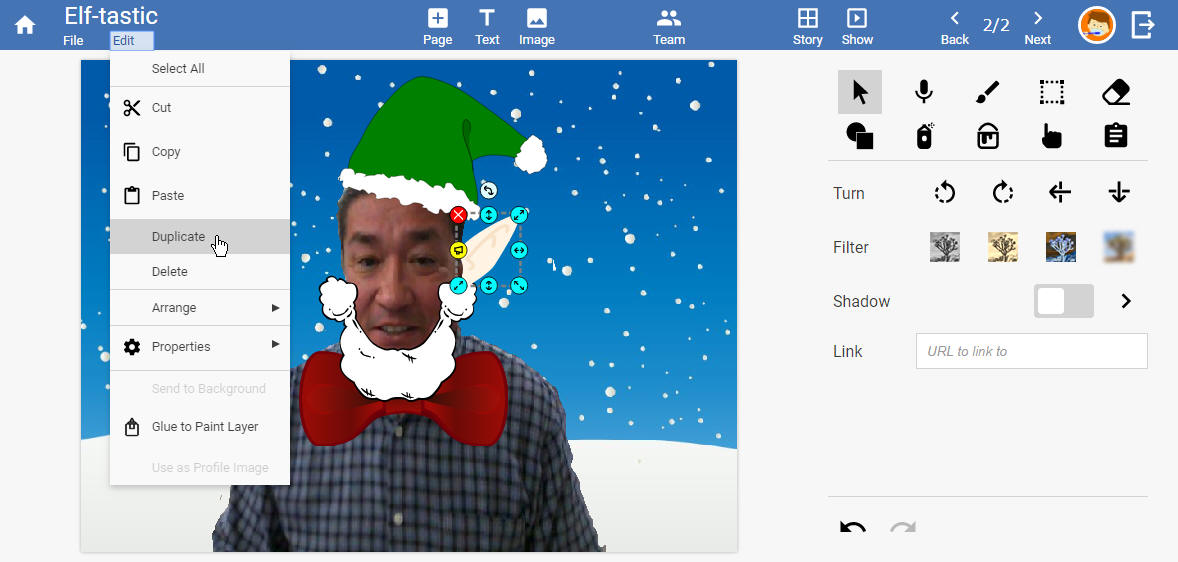Go to Next page
1178x562 pixels.
1038,27
